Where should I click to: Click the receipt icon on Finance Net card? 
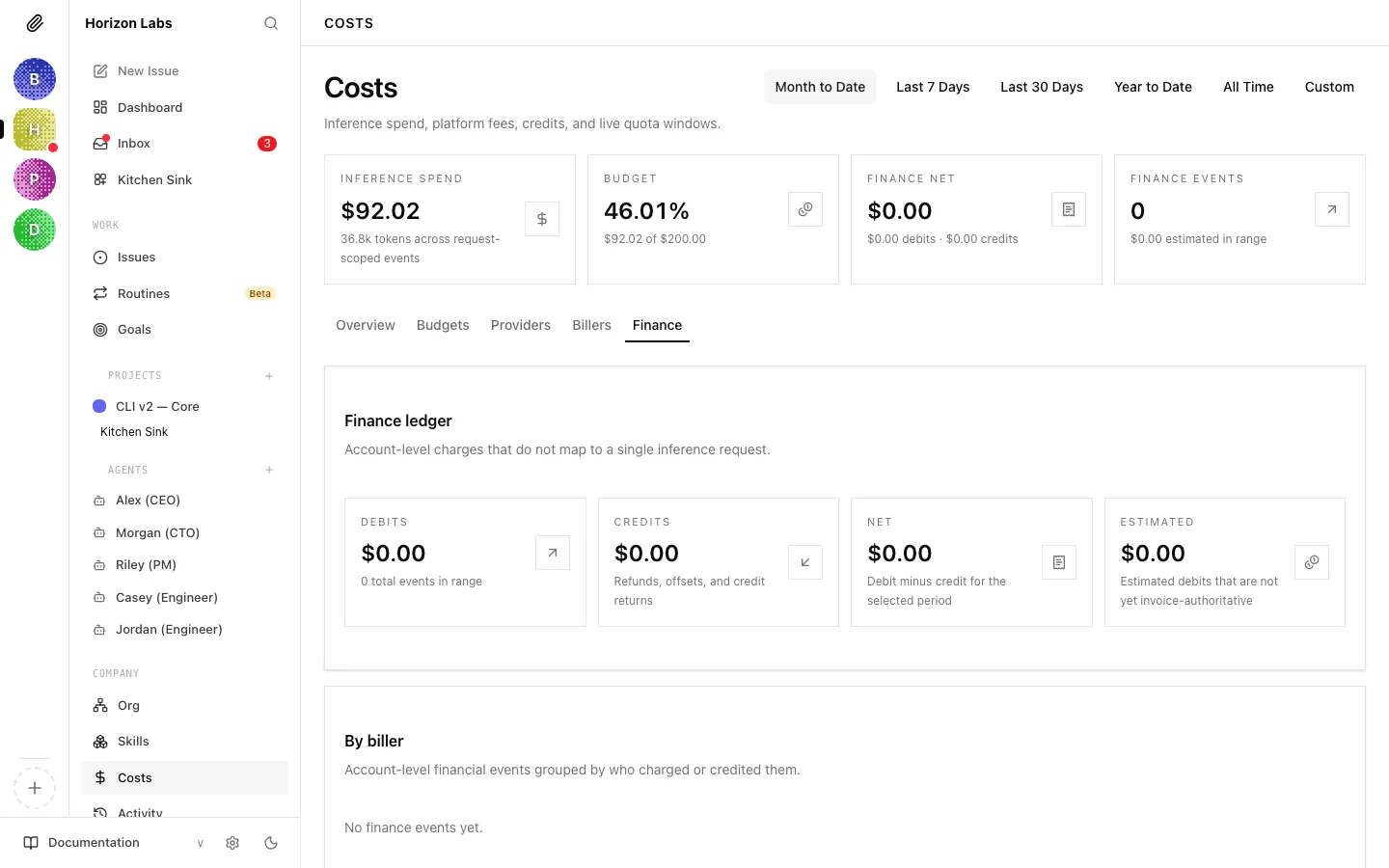click(x=1069, y=209)
